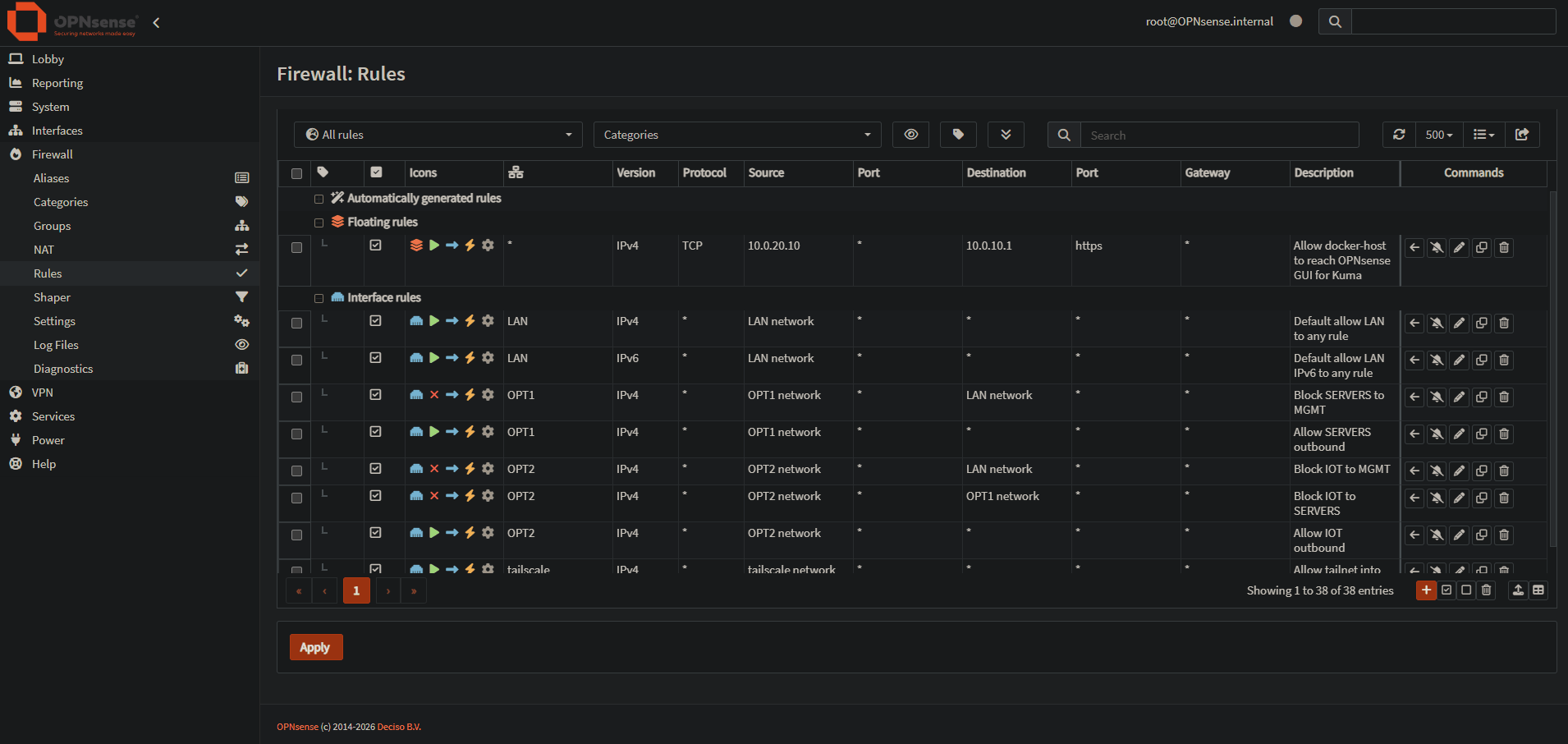Delete selected rules via footer trash icon
The width and height of the screenshot is (1568, 744).
click(x=1486, y=590)
